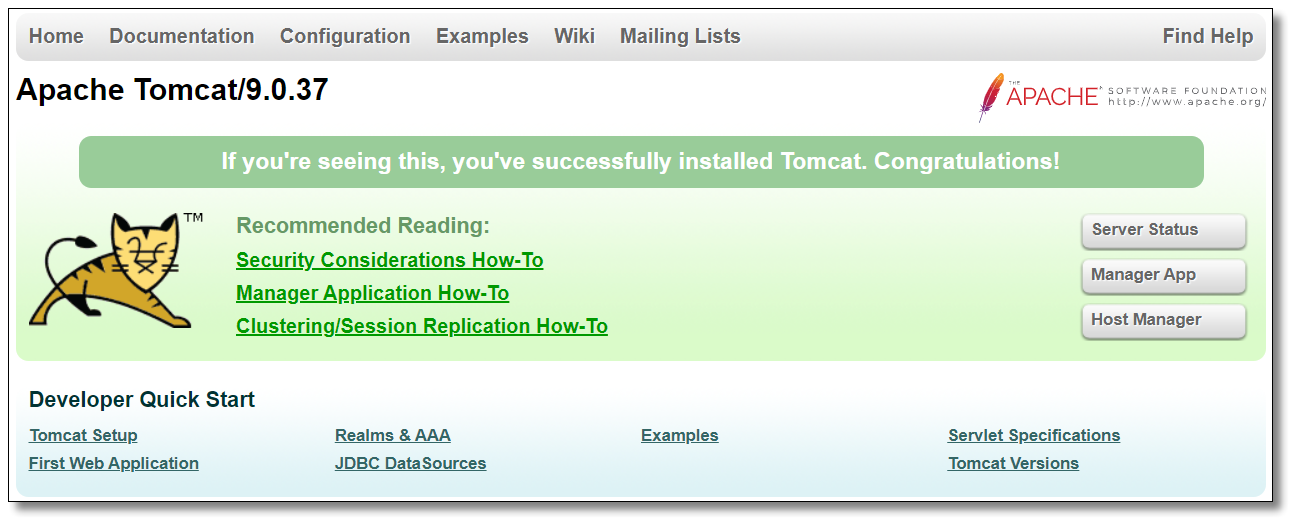
Task: Click the Tomcat cat mascot logo
Action: (x=108, y=270)
